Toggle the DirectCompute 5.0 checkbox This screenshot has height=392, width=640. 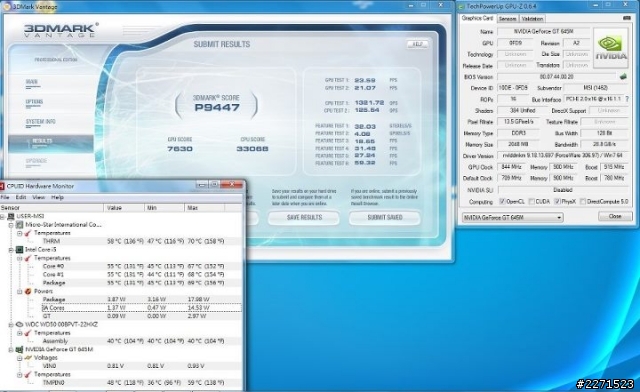pos(583,201)
